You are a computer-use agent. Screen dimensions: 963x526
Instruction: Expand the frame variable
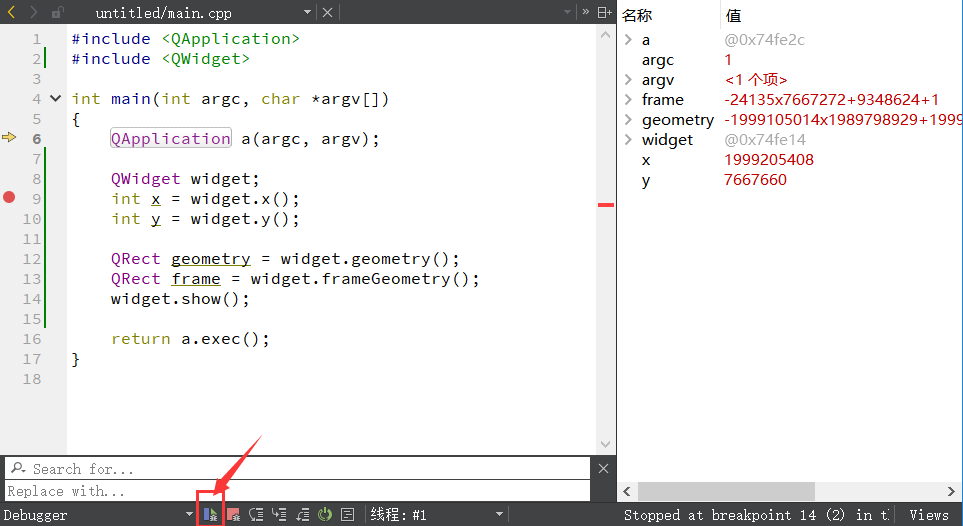628,100
